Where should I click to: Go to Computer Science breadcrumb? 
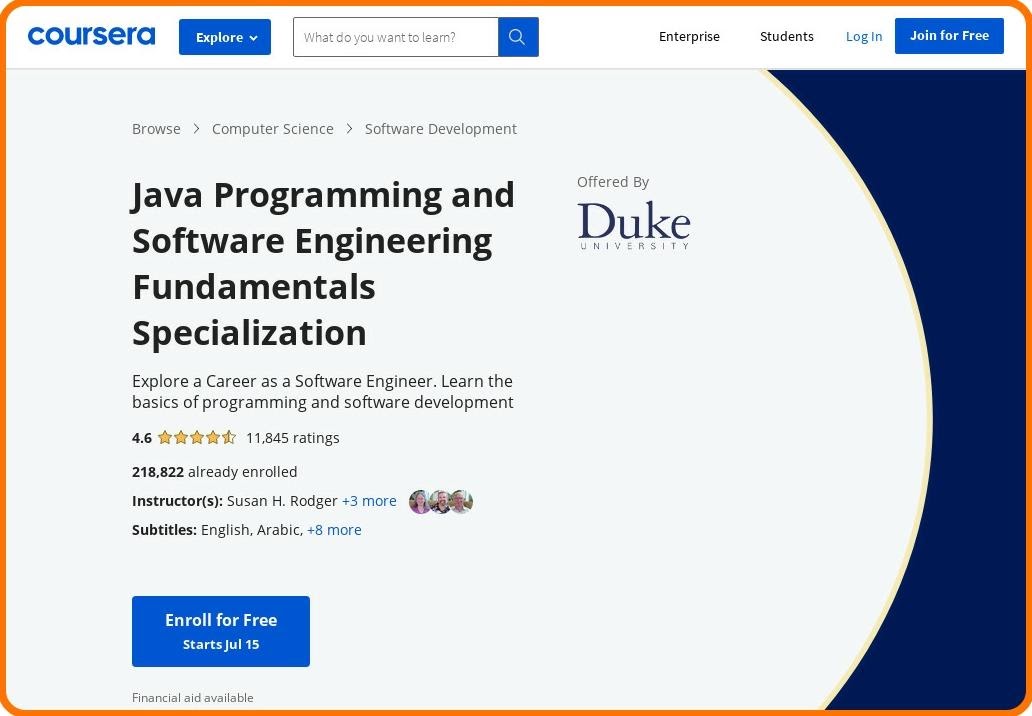click(272, 129)
